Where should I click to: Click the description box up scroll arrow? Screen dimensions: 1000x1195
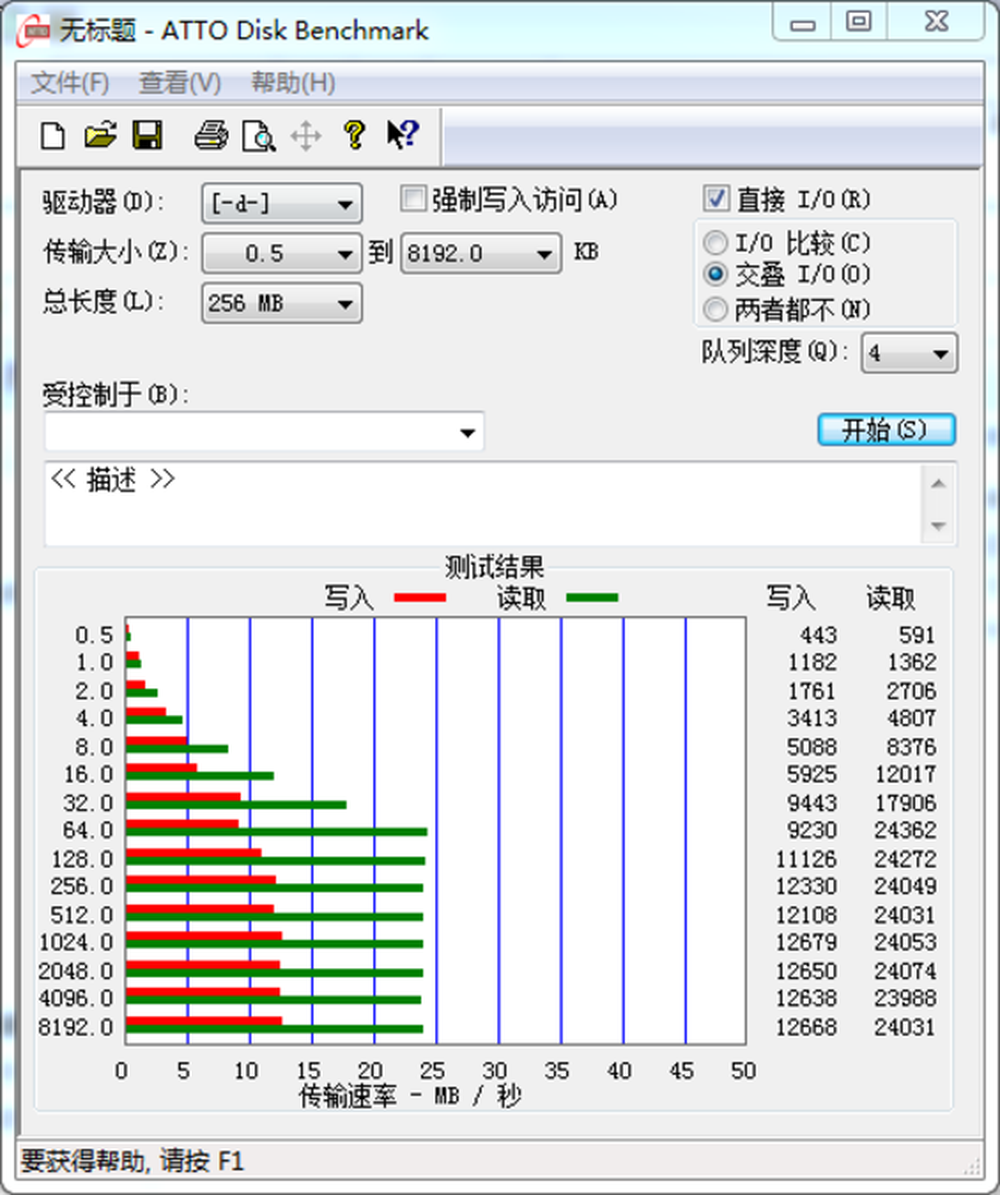coord(938,483)
